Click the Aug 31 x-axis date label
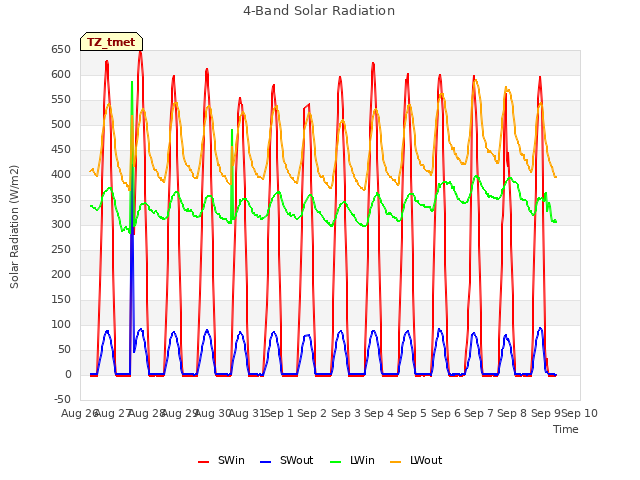Screen dimensions: 640x480 coord(247,413)
